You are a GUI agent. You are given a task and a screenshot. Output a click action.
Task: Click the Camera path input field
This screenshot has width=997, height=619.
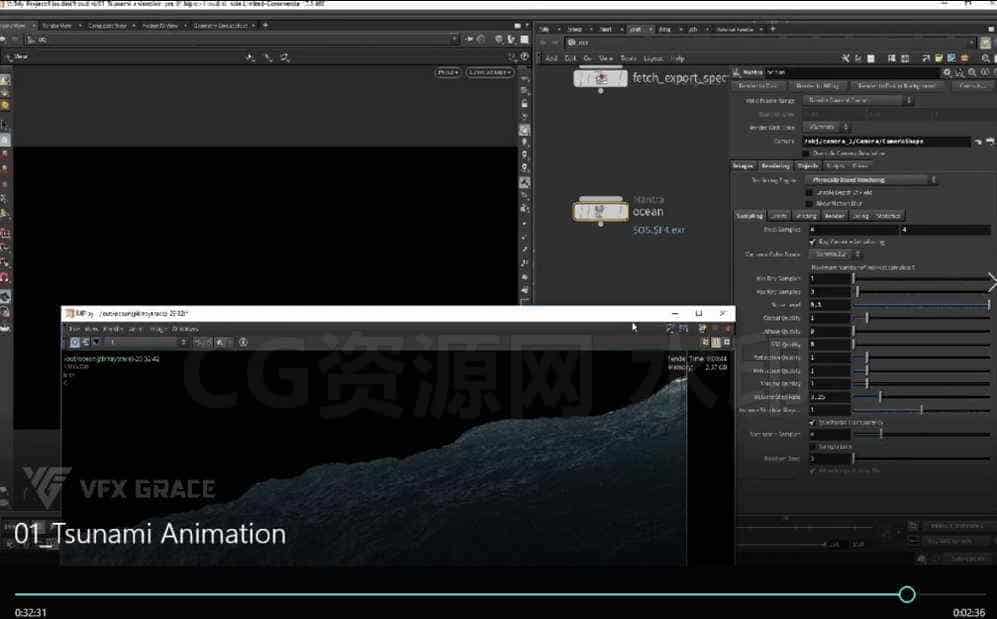coord(886,141)
